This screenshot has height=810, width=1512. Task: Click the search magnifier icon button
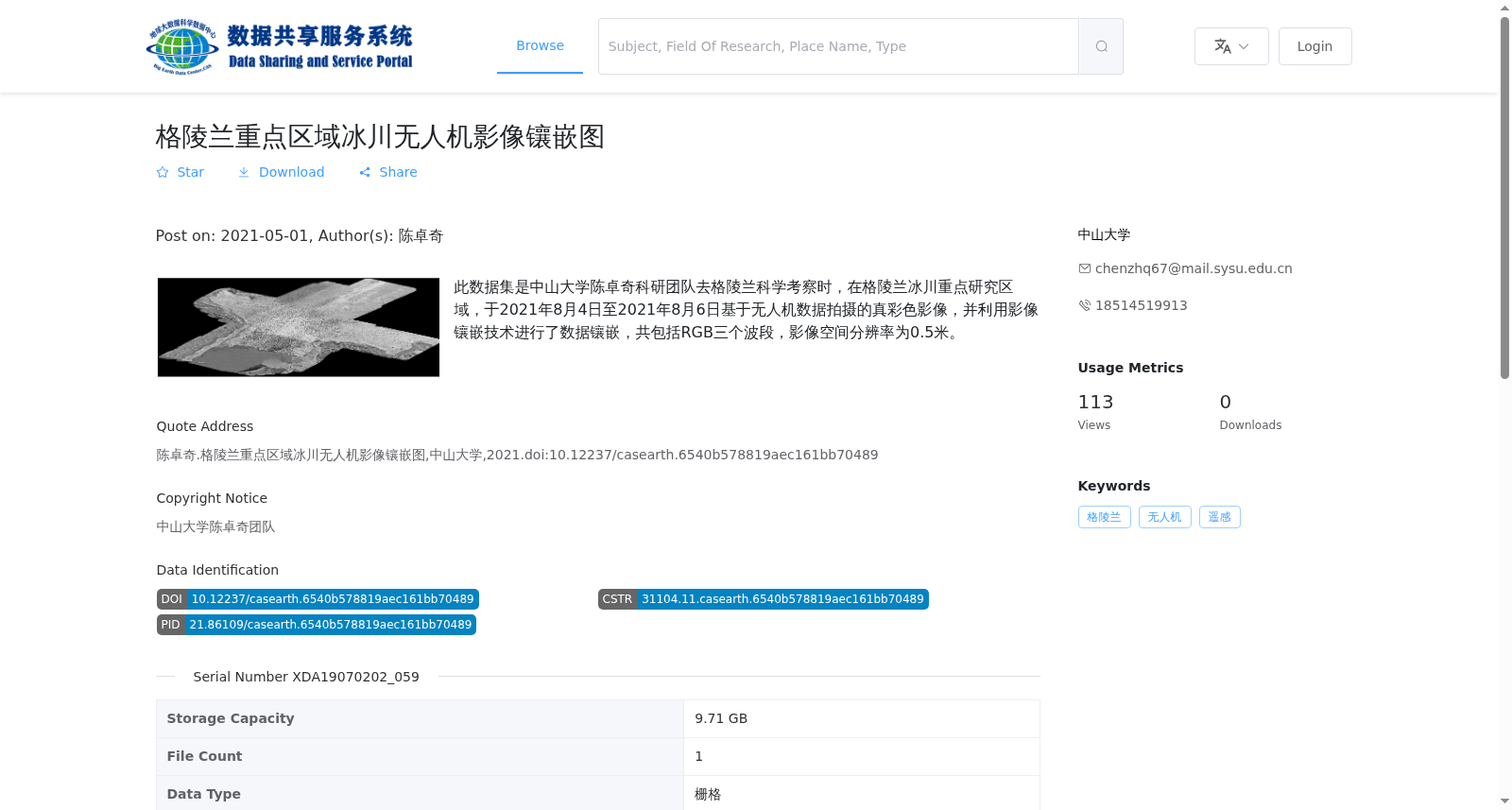[x=1101, y=46]
